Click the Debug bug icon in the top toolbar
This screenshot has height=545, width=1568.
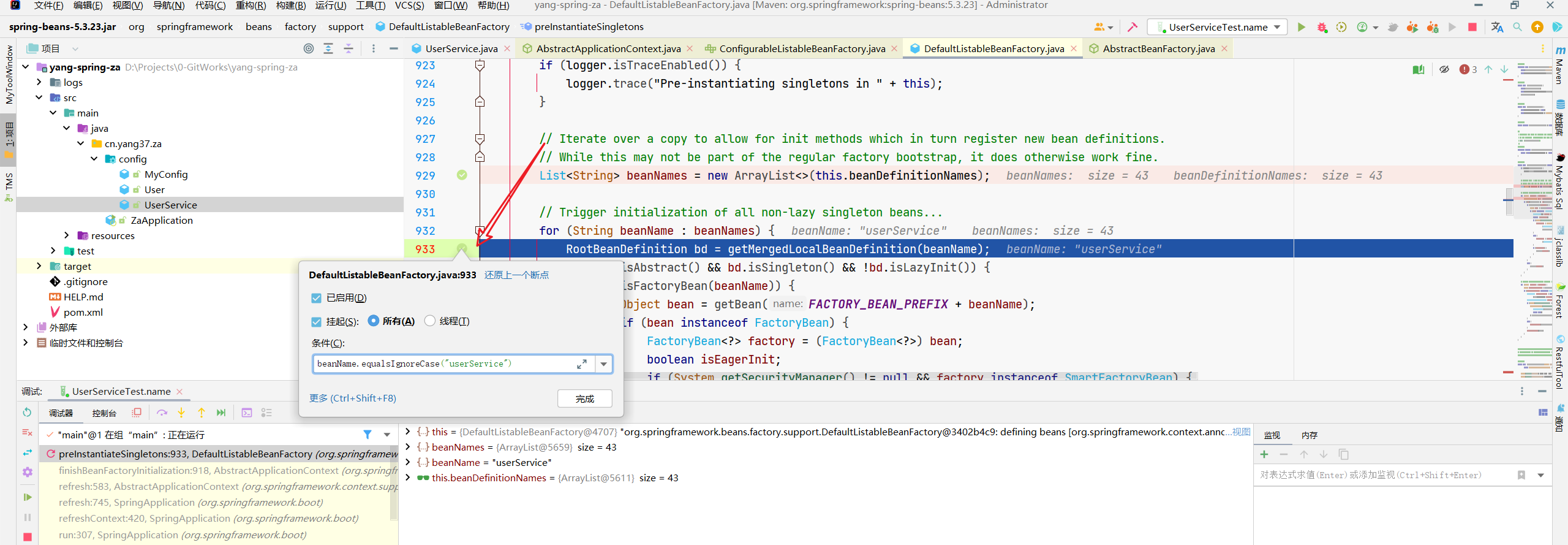(1322, 27)
